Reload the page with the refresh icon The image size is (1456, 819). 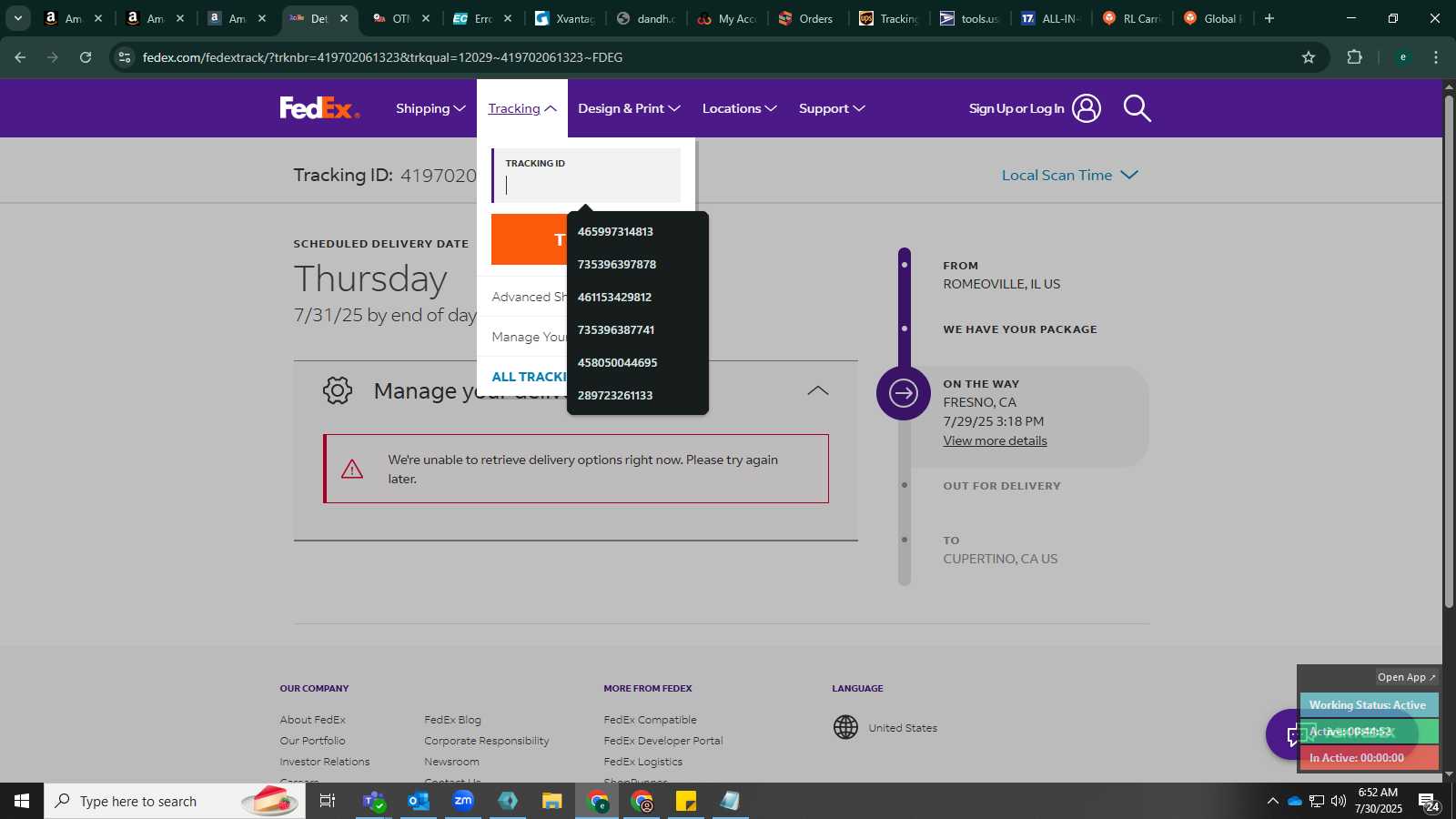[x=86, y=57]
